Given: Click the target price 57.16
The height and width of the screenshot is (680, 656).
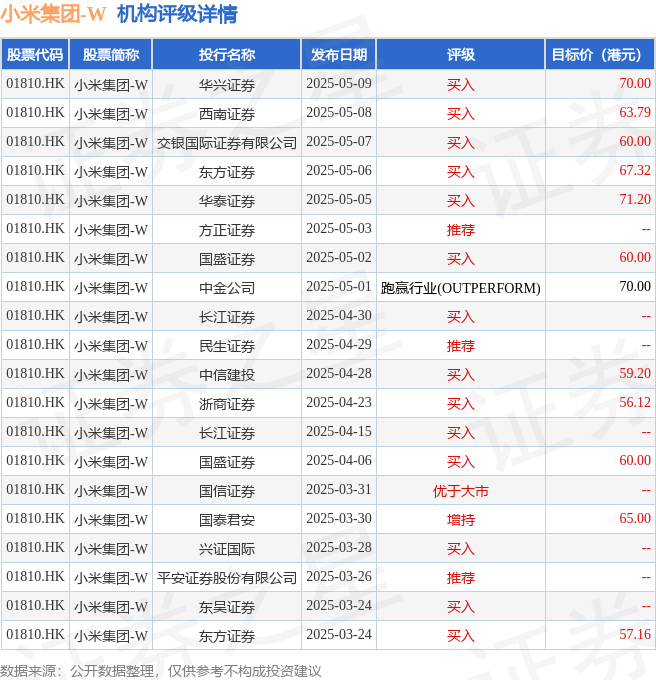Looking at the screenshot, I should click(x=635, y=634).
